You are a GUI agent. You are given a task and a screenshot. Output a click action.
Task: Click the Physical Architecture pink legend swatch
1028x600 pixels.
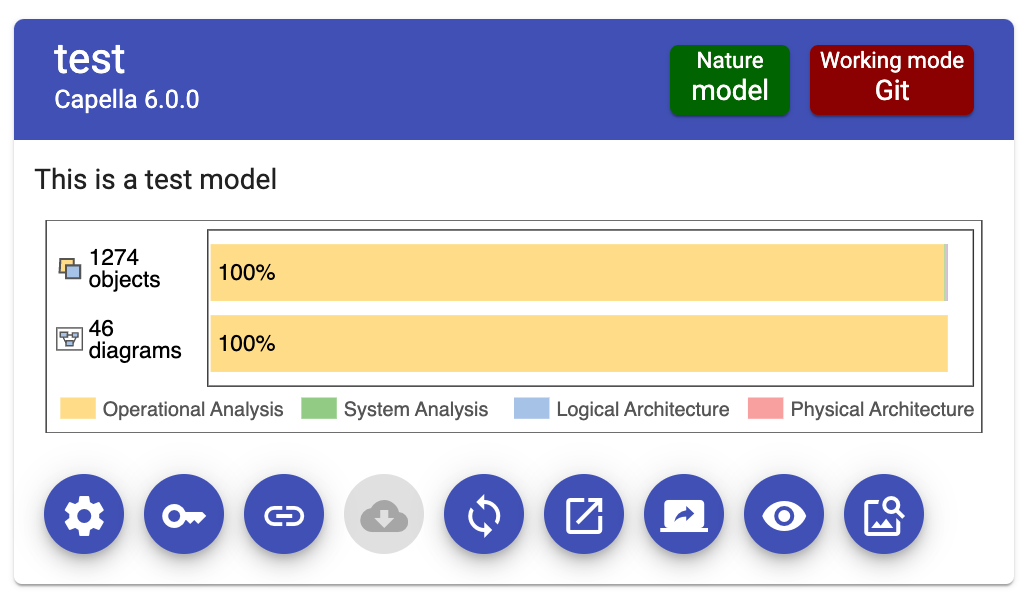click(x=766, y=409)
